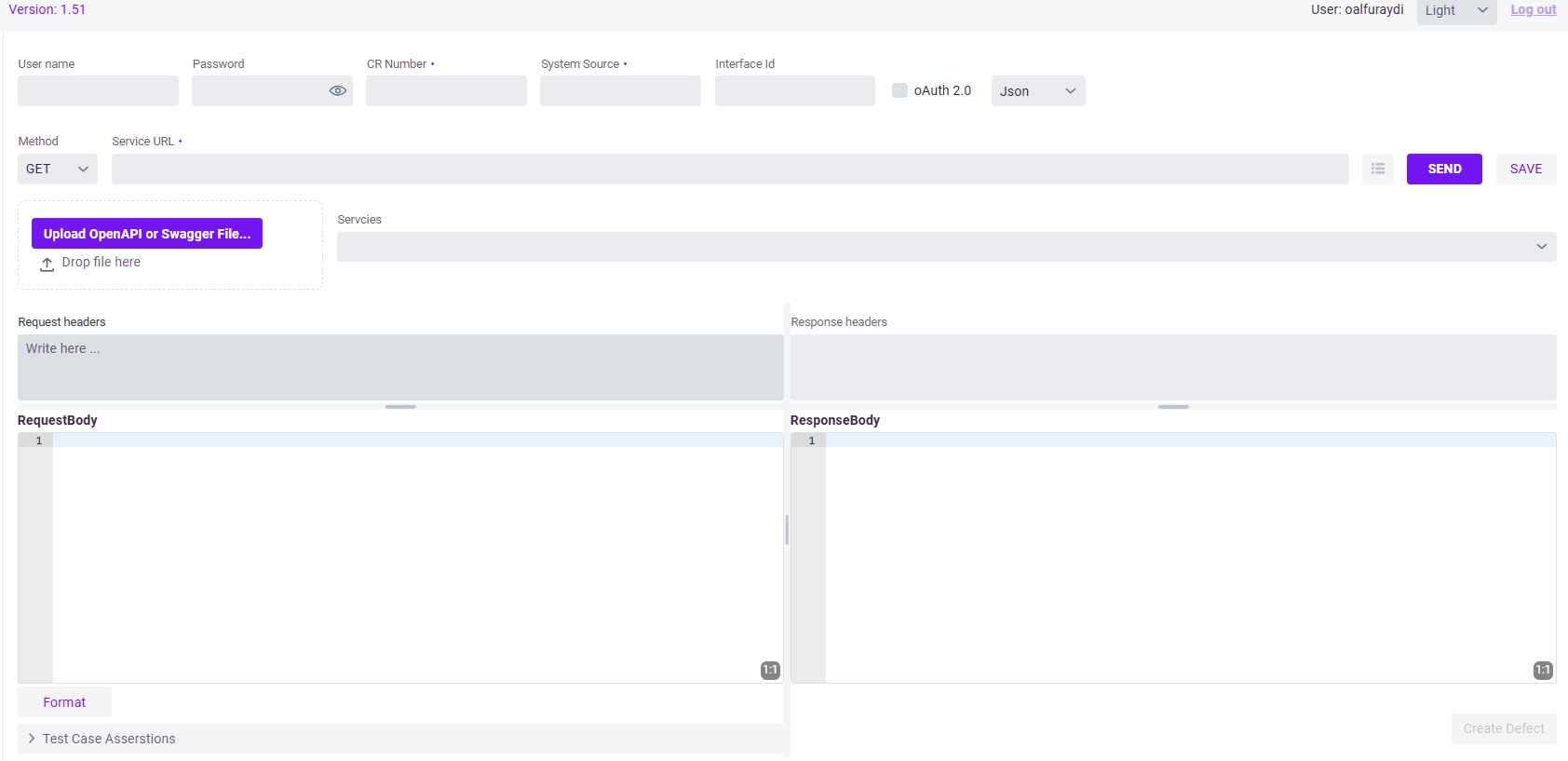Viewport: 1568px width, 761px height.
Task: Click the SAVE button
Action: [1525, 170]
